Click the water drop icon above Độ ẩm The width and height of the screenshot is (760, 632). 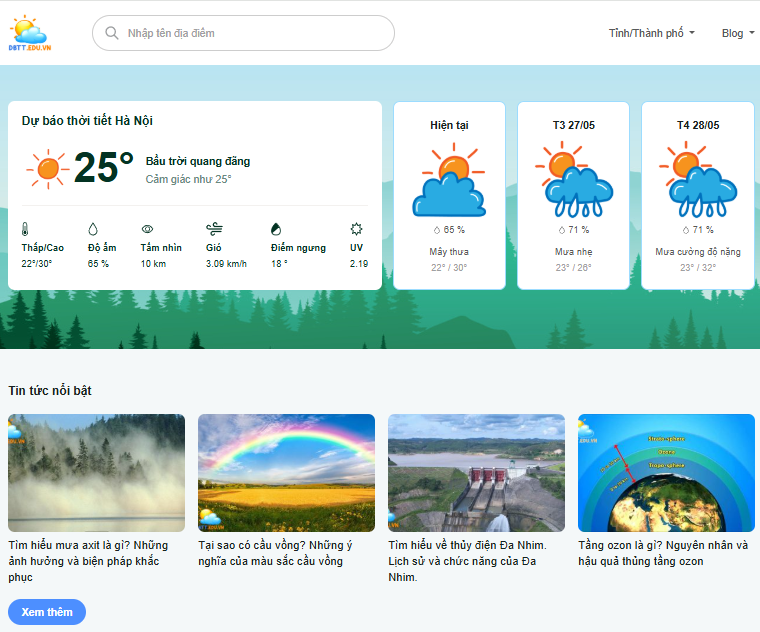click(93, 229)
